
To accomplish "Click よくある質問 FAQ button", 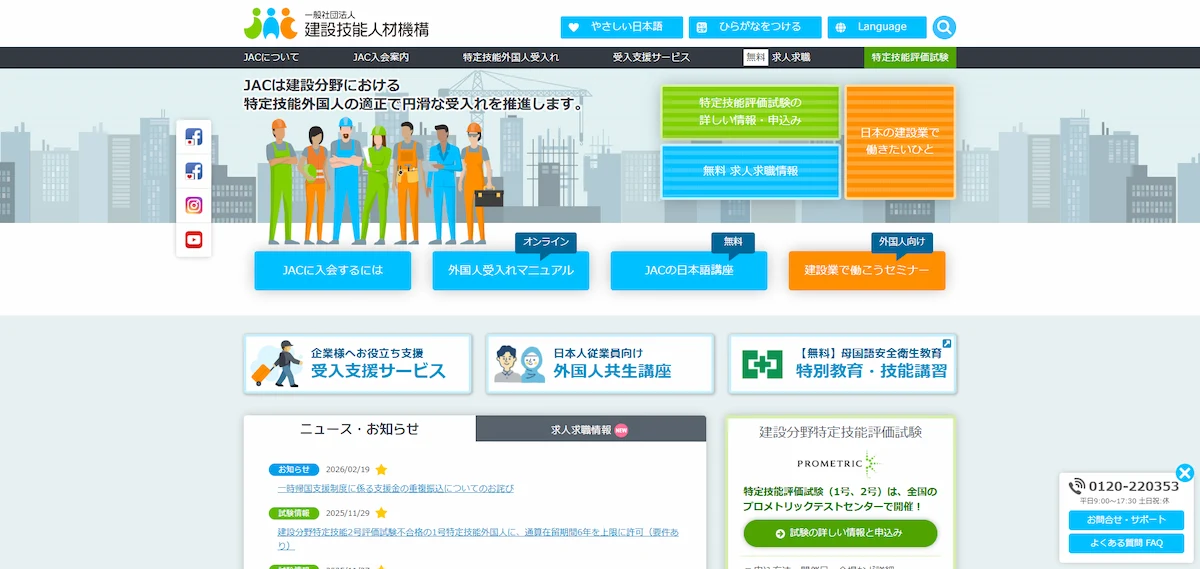I will click(x=1126, y=543).
